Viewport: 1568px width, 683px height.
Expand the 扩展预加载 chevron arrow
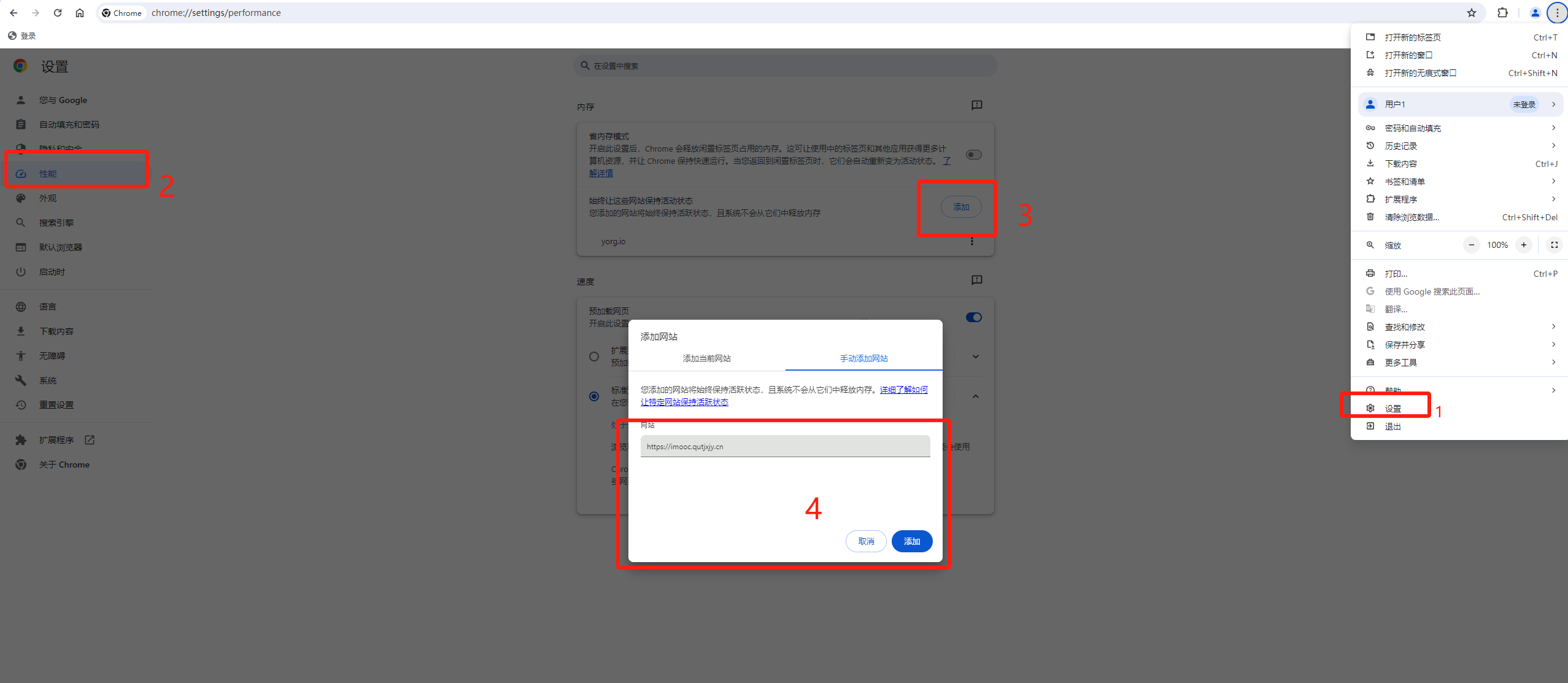pyautogui.click(x=975, y=357)
